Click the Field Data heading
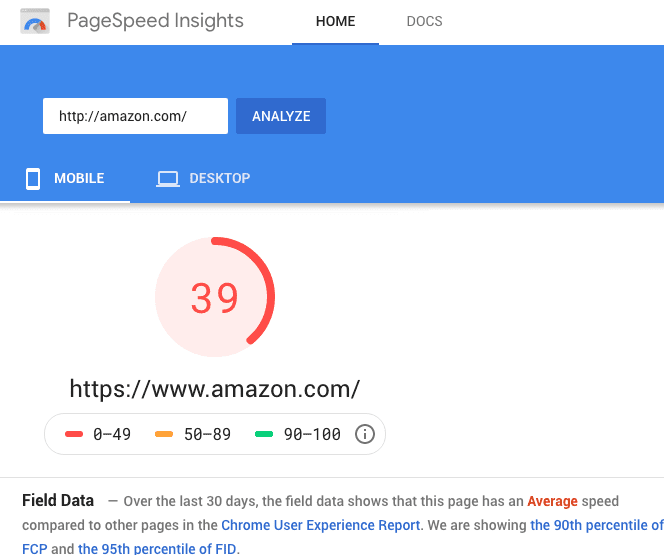 (58, 500)
